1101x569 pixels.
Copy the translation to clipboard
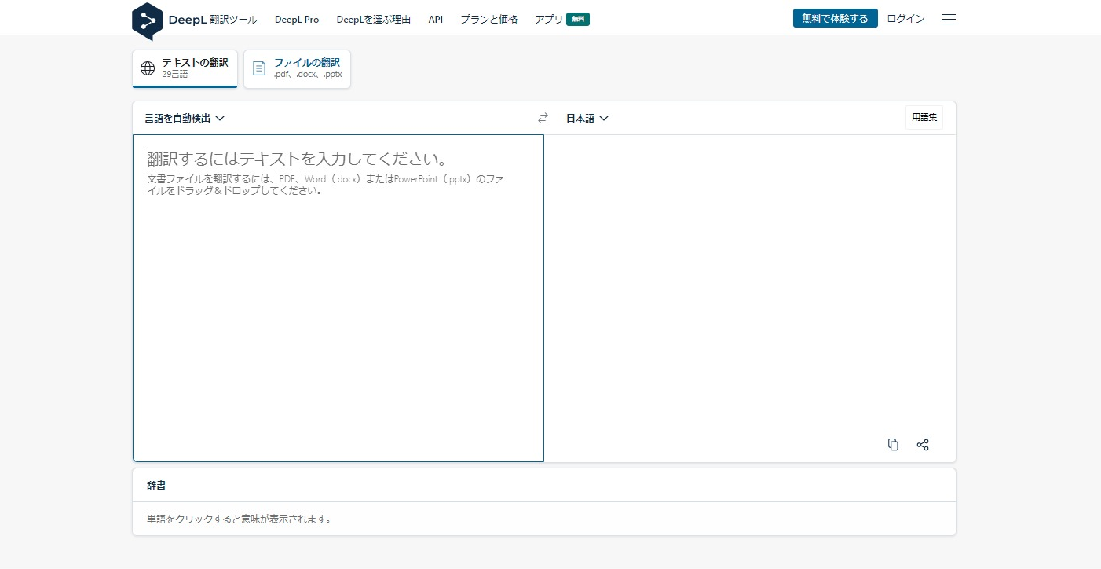point(893,445)
